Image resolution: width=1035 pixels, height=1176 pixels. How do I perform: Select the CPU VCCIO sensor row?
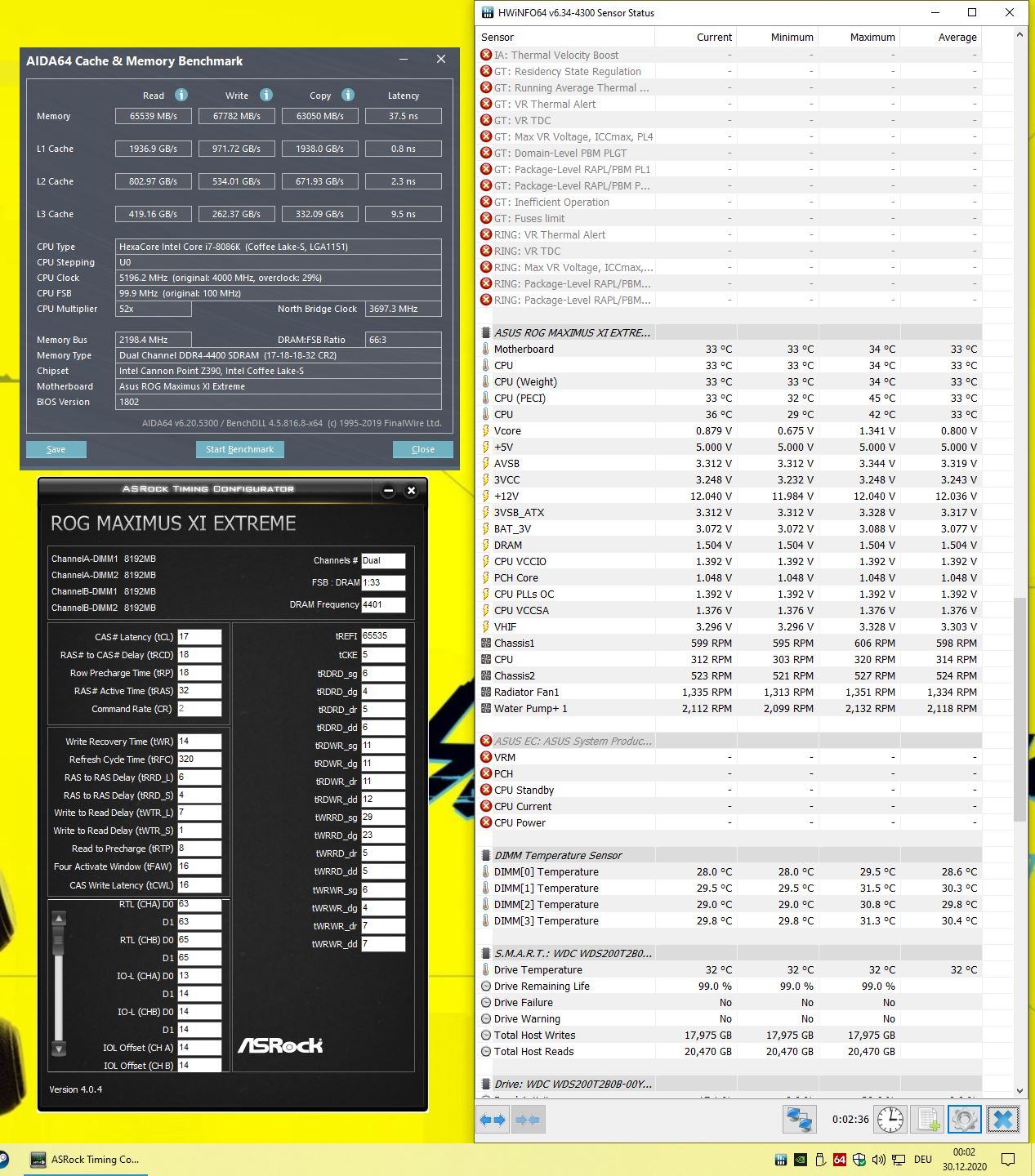point(729,561)
